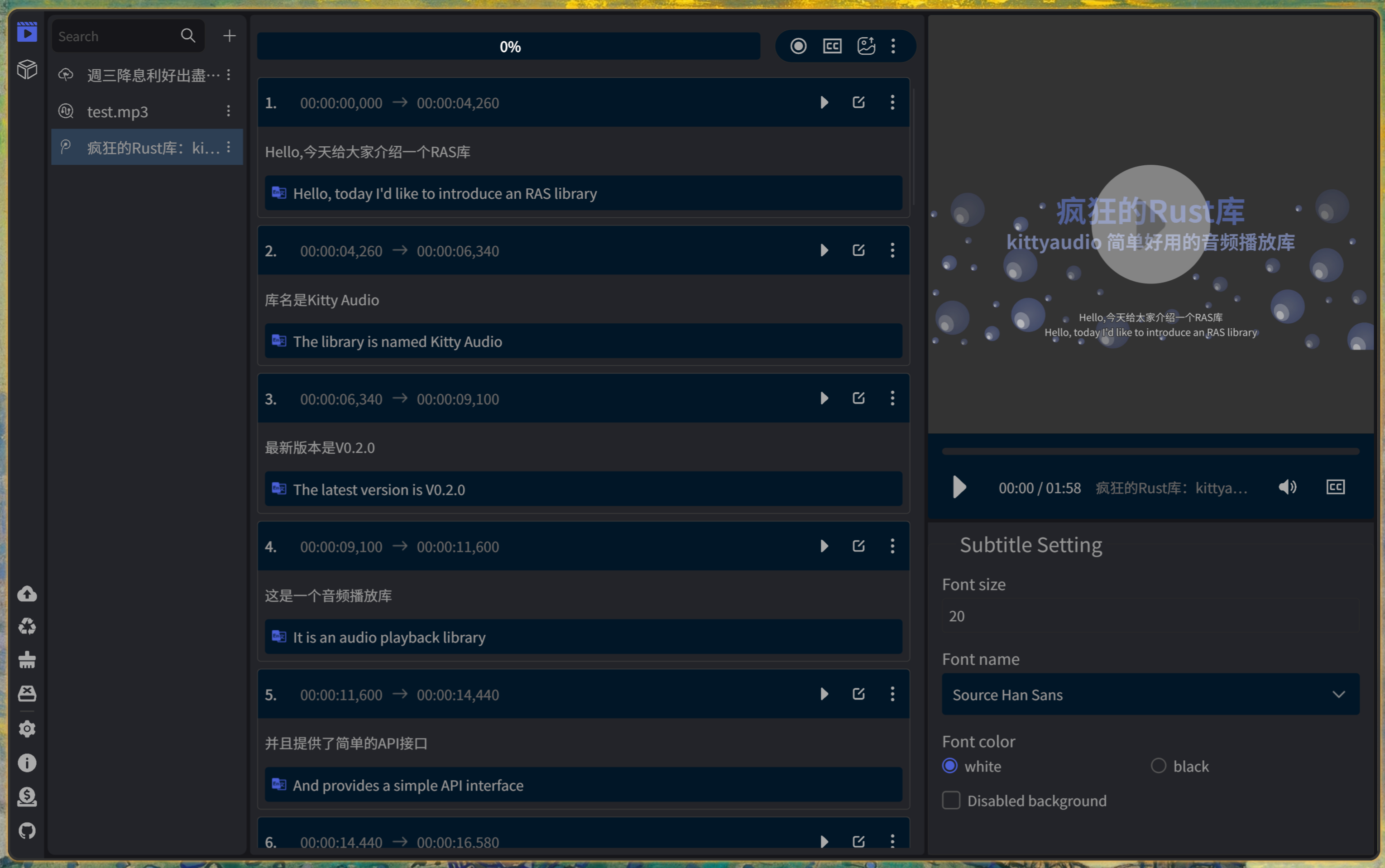This screenshot has height=868, width=1385.
Task: Click the Font size input field
Action: pyautogui.click(x=1150, y=616)
